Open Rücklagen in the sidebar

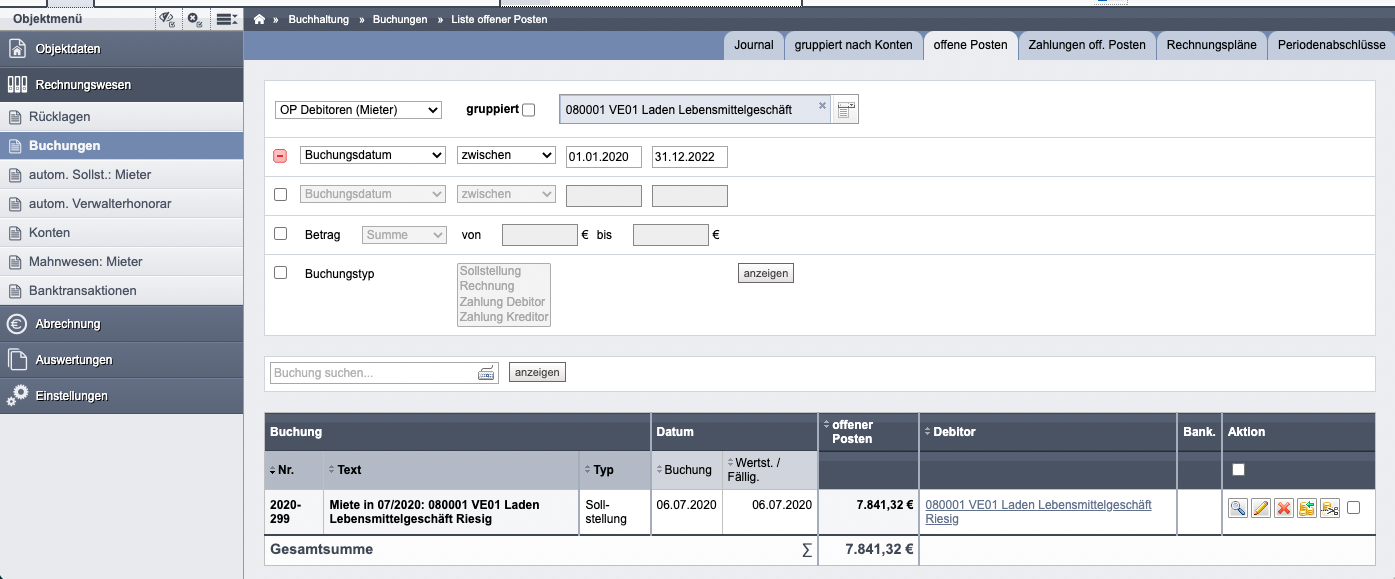121,117
